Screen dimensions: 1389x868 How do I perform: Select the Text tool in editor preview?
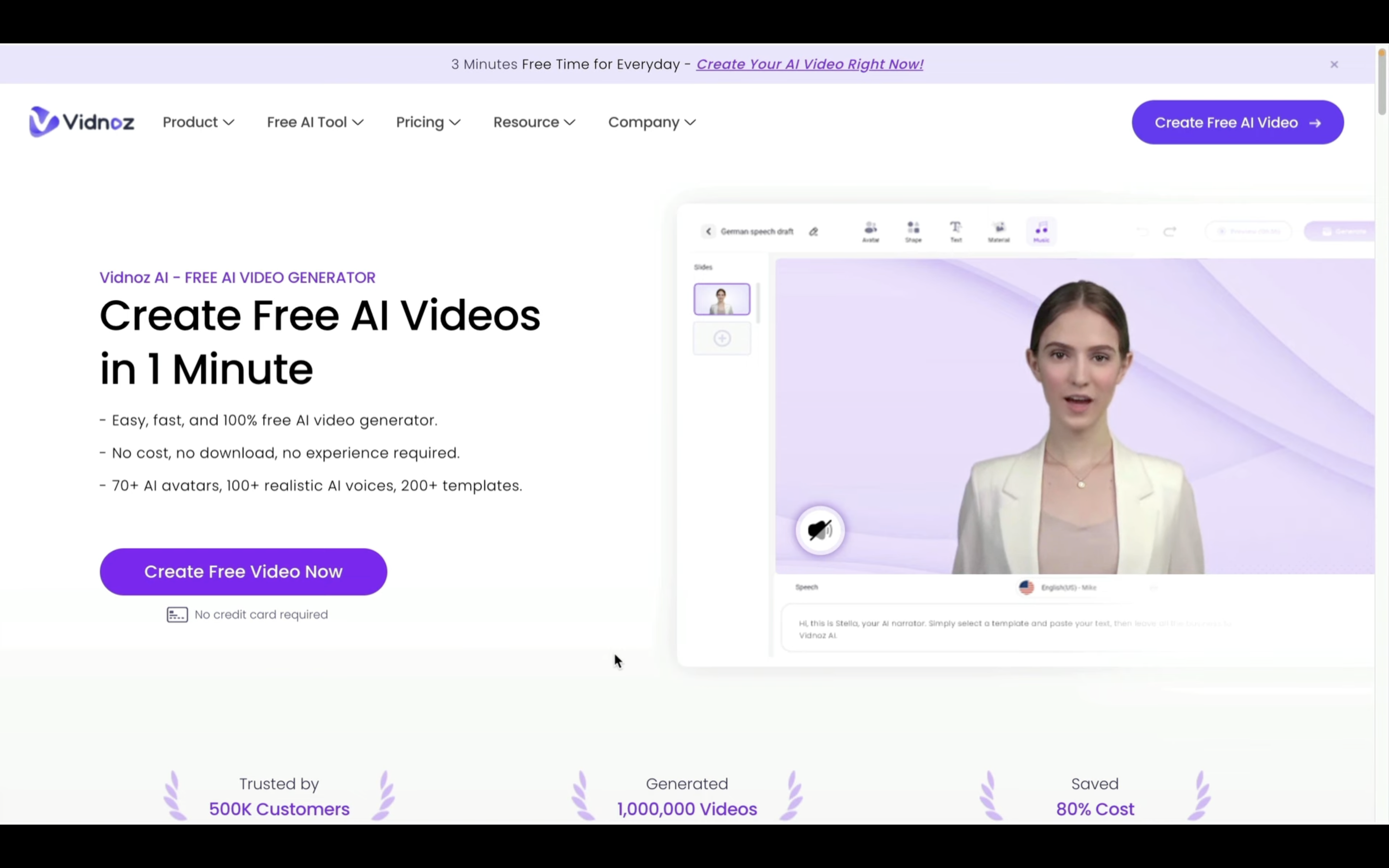pyautogui.click(x=955, y=232)
